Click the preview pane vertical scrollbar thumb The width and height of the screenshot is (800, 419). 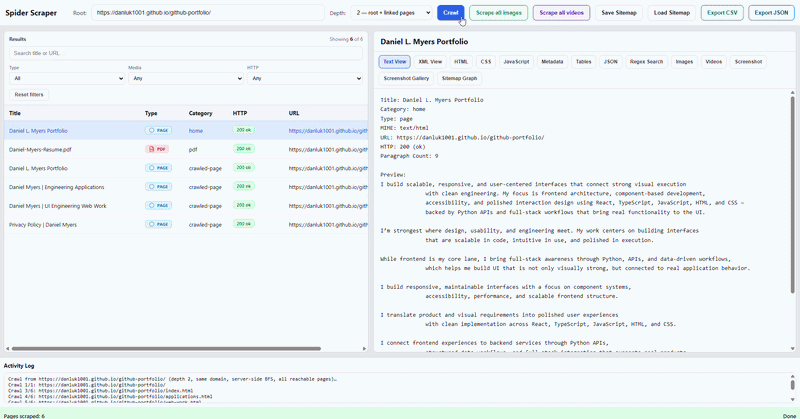pos(792,194)
